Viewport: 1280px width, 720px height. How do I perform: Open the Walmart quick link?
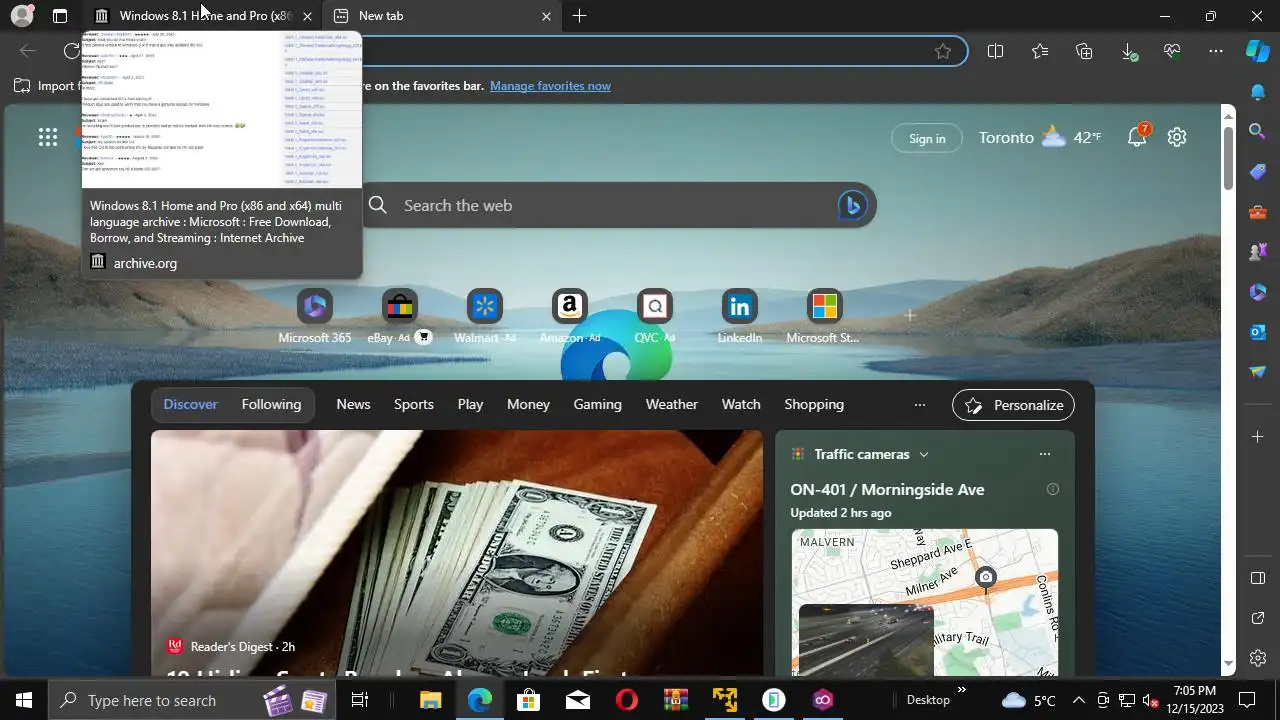tap(484, 317)
